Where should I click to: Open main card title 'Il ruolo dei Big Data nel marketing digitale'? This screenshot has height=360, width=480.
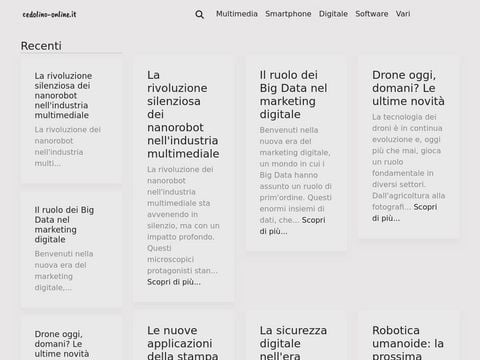[x=293, y=95]
